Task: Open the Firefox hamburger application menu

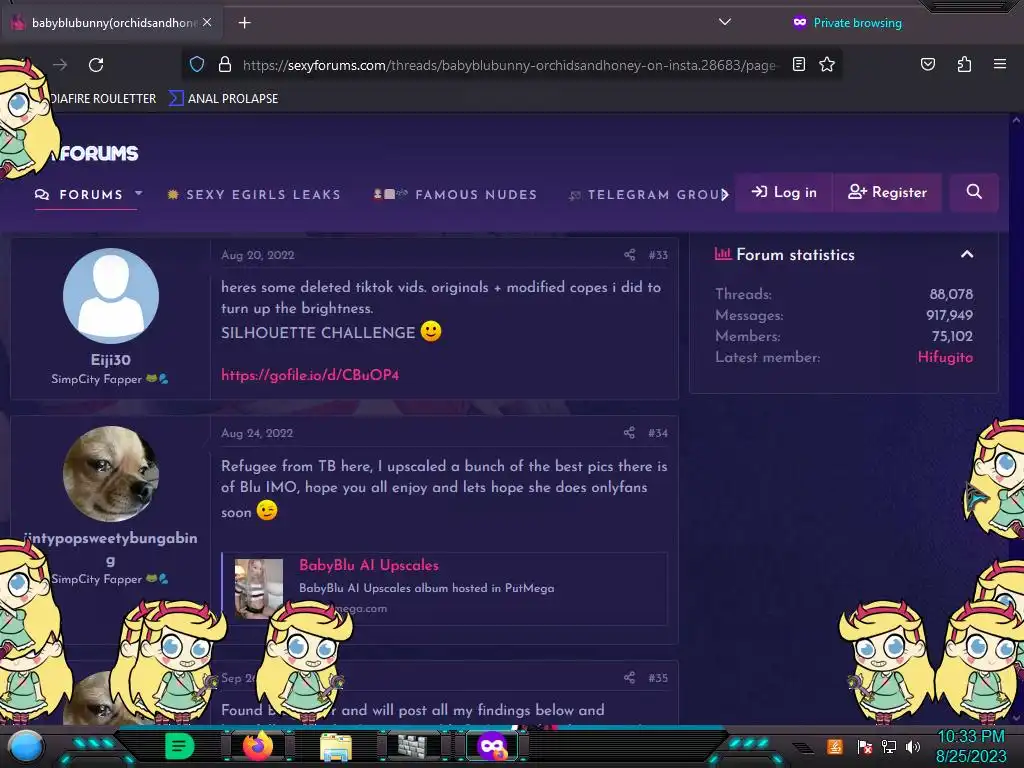Action: pos(999,64)
